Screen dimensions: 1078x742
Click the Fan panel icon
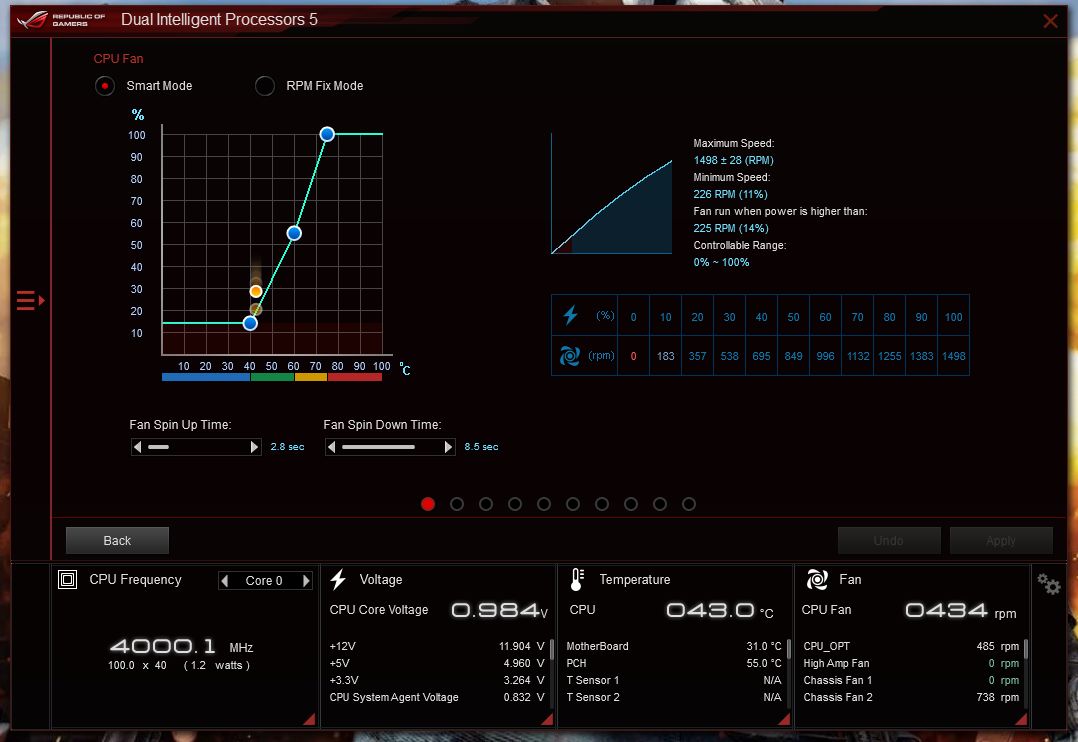click(x=817, y=580)
